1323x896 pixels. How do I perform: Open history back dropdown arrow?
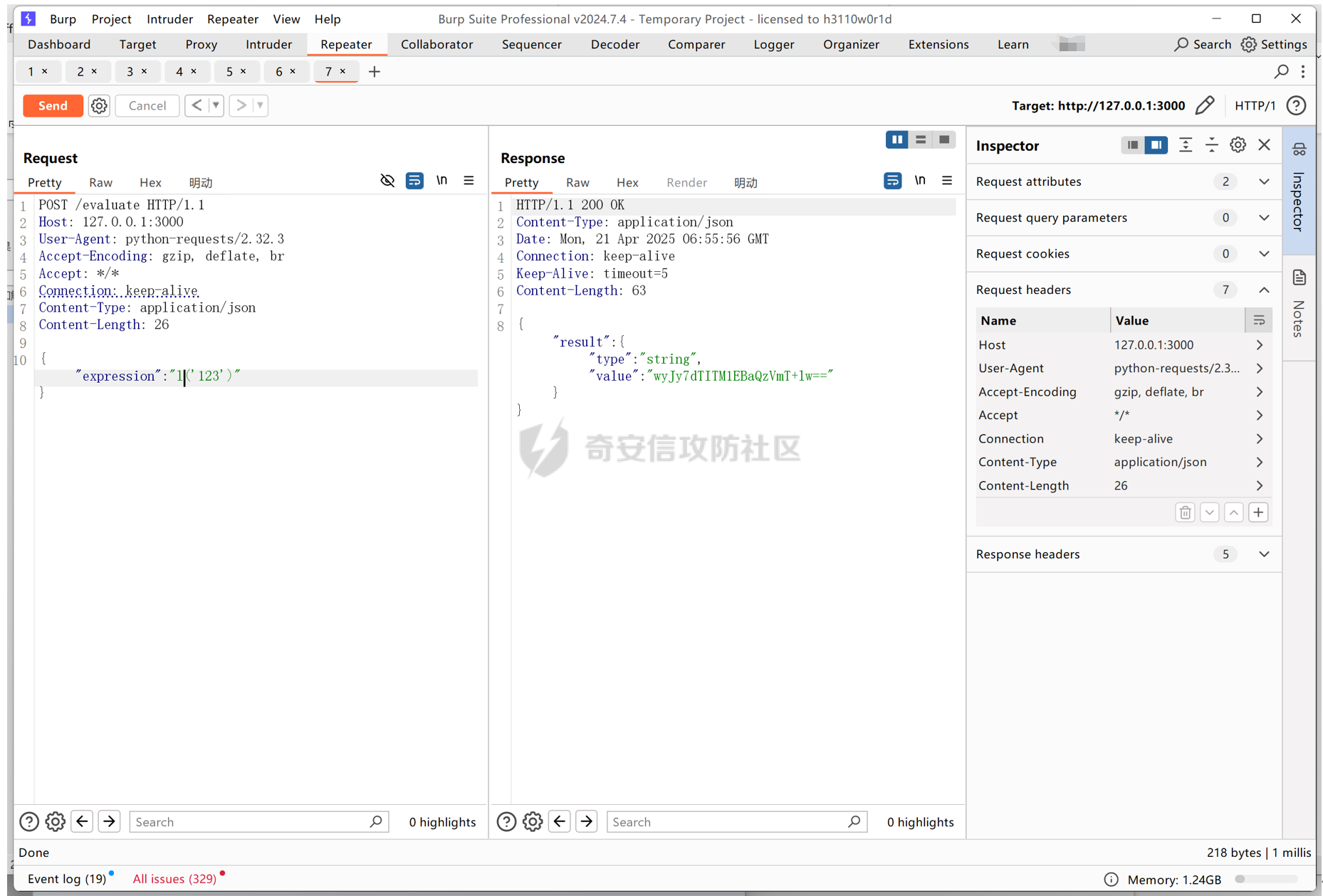click(216, 105)
